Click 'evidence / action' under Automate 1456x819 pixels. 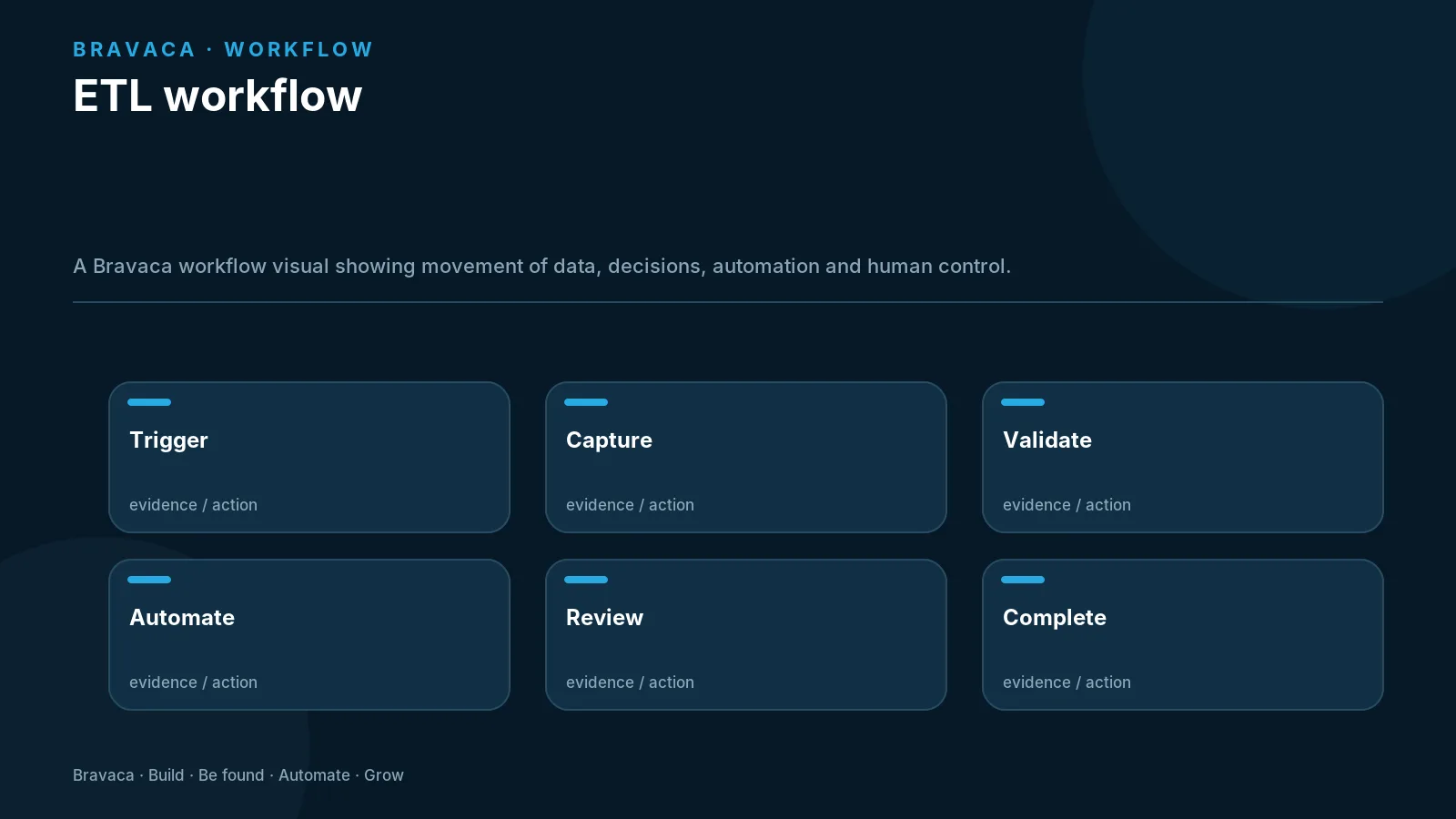(193, 682)
